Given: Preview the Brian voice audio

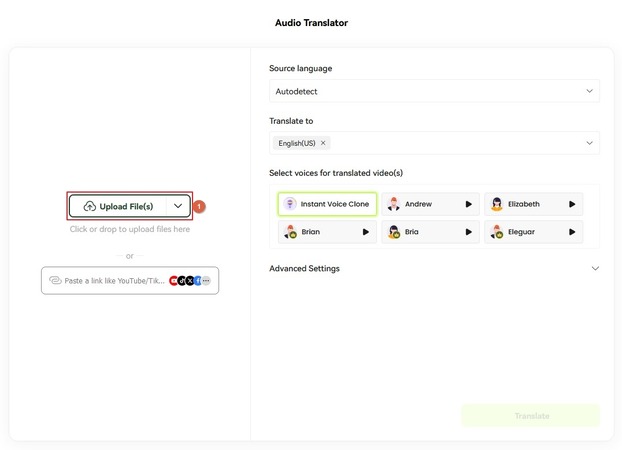Looking at the screenshot, I should (365, 232).
